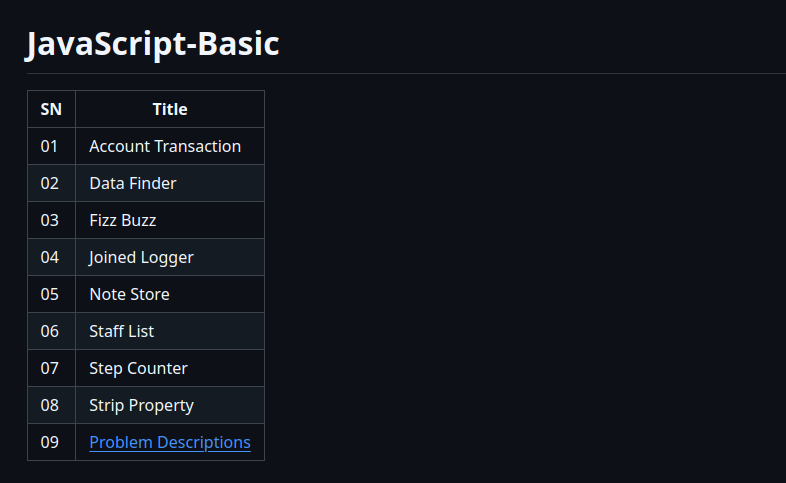Screen dimensions: 786x483
Task: Click serial number 01 cell
Action: [x=50, y=146]
